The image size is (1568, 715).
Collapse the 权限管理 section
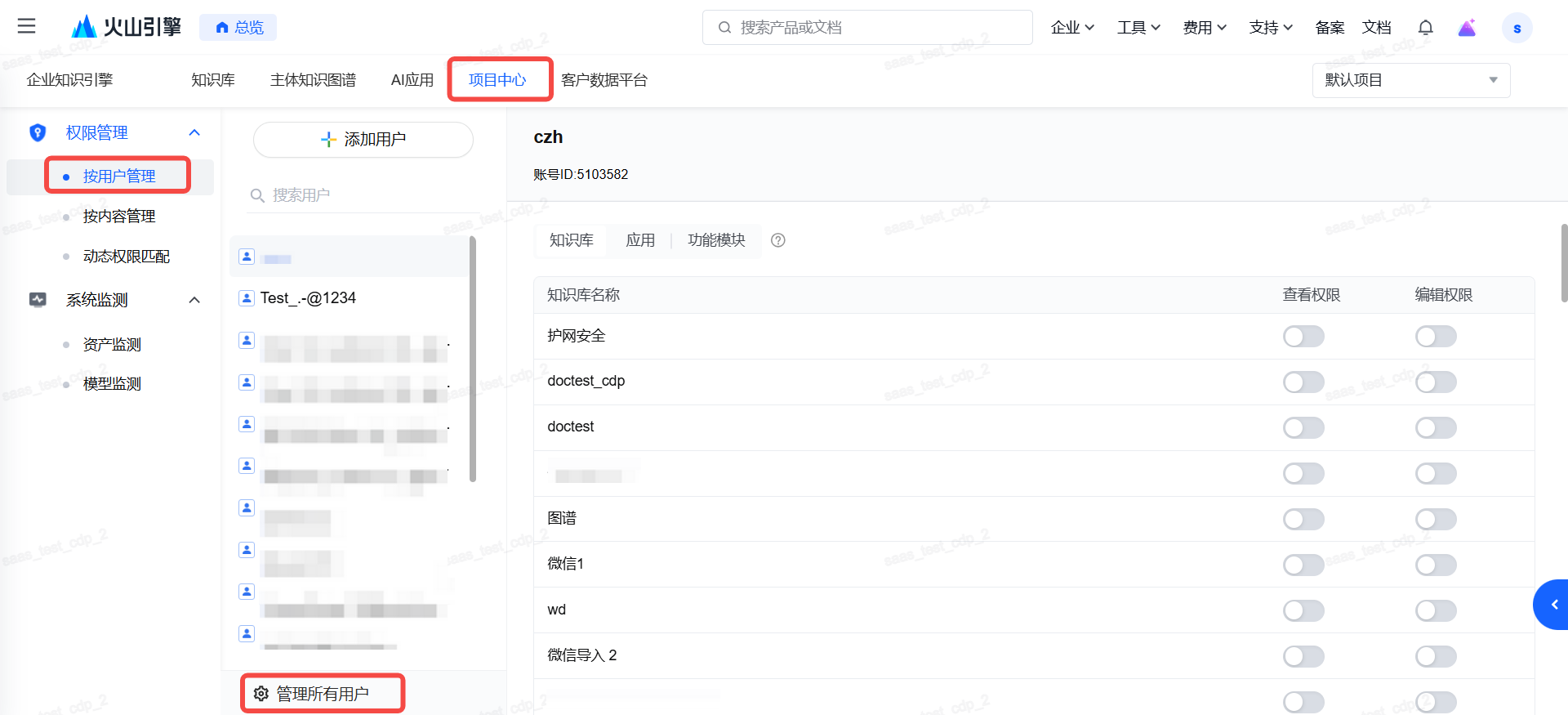click(x=194, y=132)
